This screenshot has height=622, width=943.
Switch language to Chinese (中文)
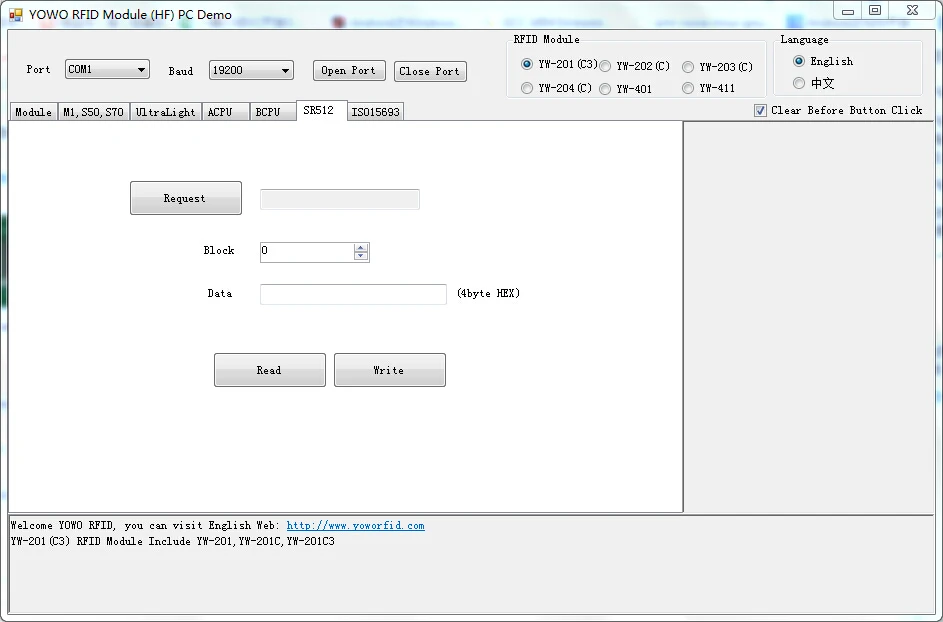click(x=799, y=83)
